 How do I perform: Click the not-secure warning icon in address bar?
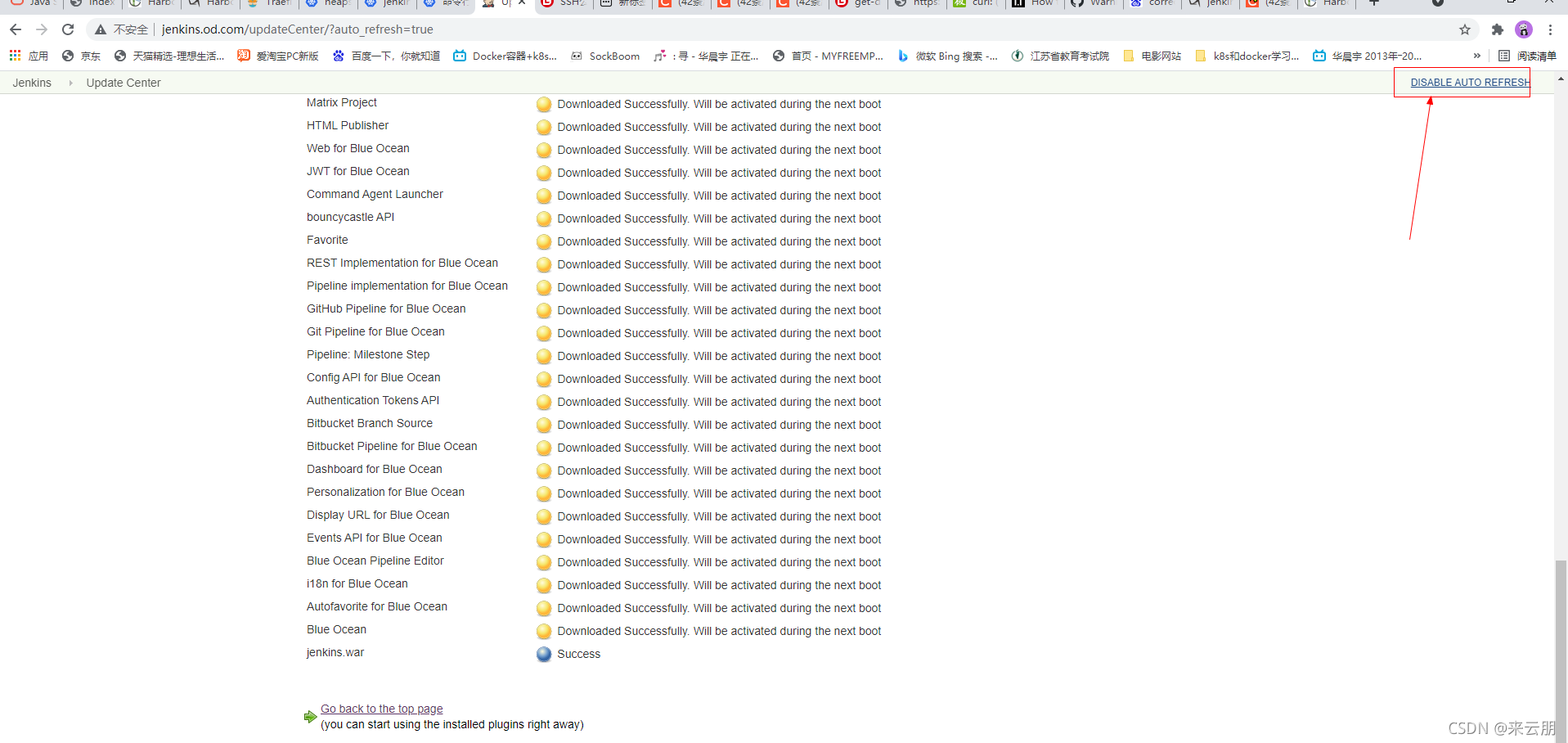coord(101,29)
